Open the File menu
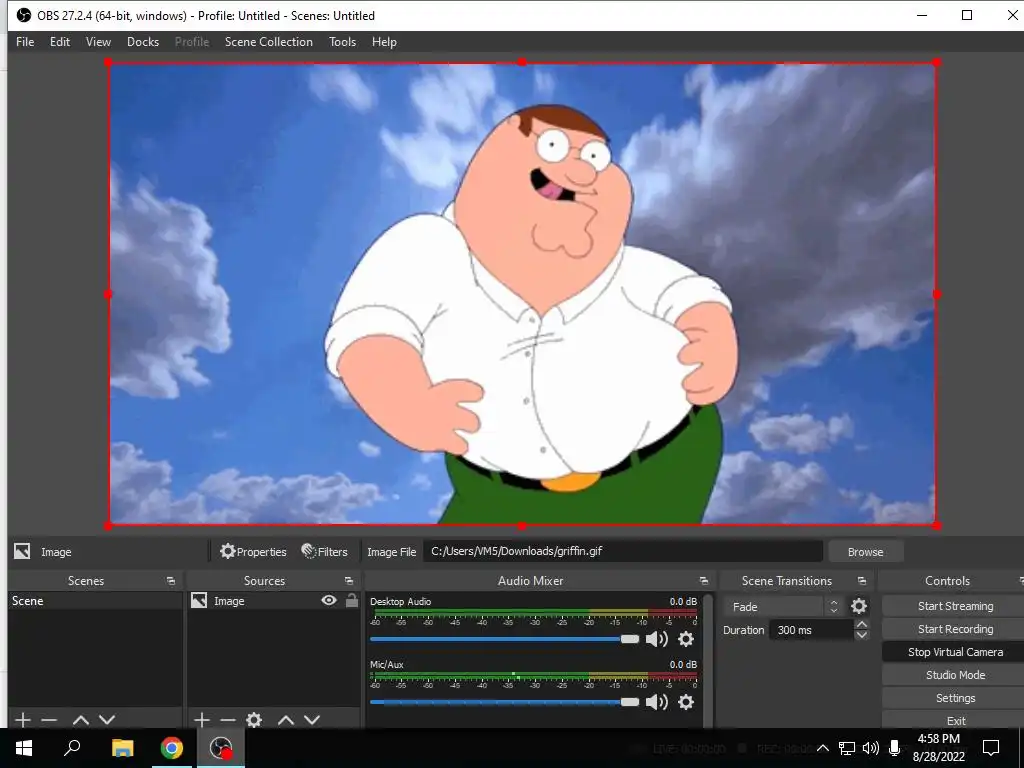The image size is (1024, 768). 25,42
